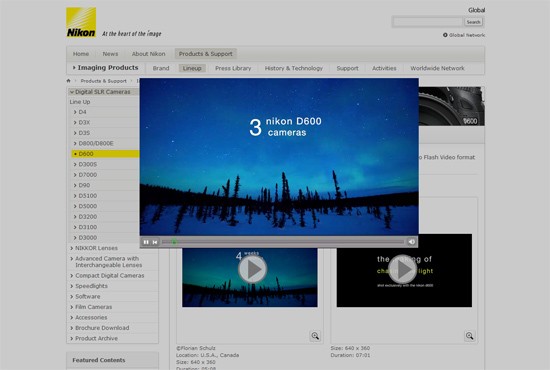Open the Global Network link
Image resolution: width=550 pixels, height=370 pixels.
coord(464,35)
